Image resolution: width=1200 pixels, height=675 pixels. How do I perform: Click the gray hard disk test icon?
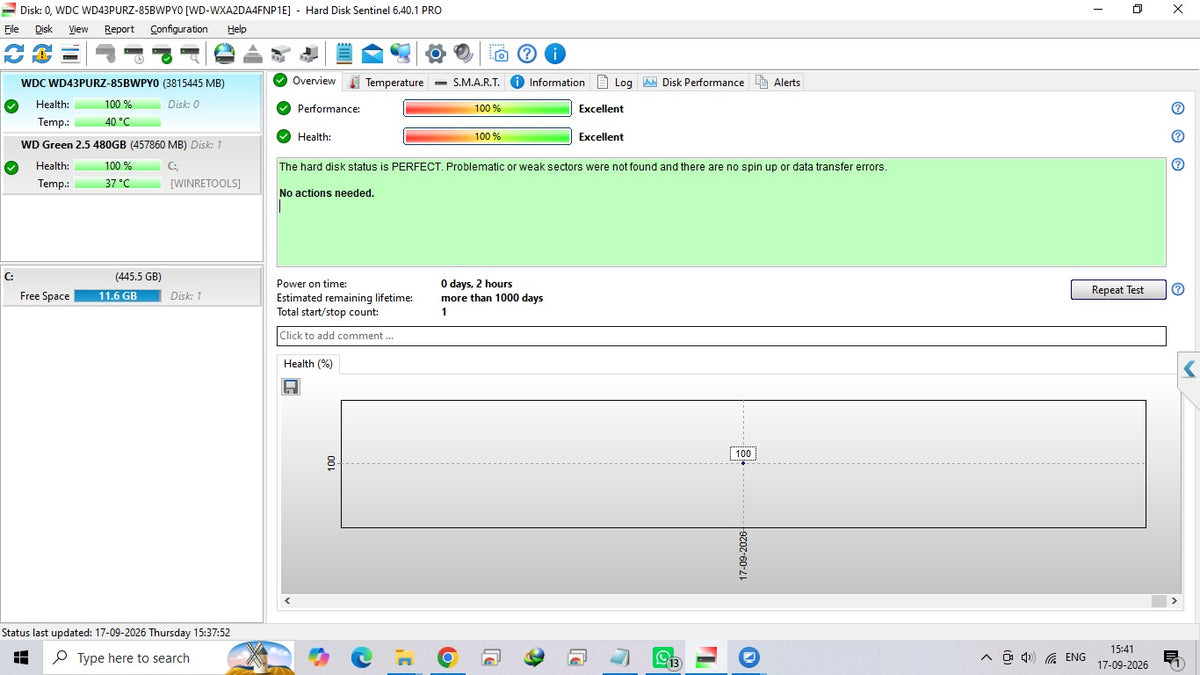[x=106, y=53]
